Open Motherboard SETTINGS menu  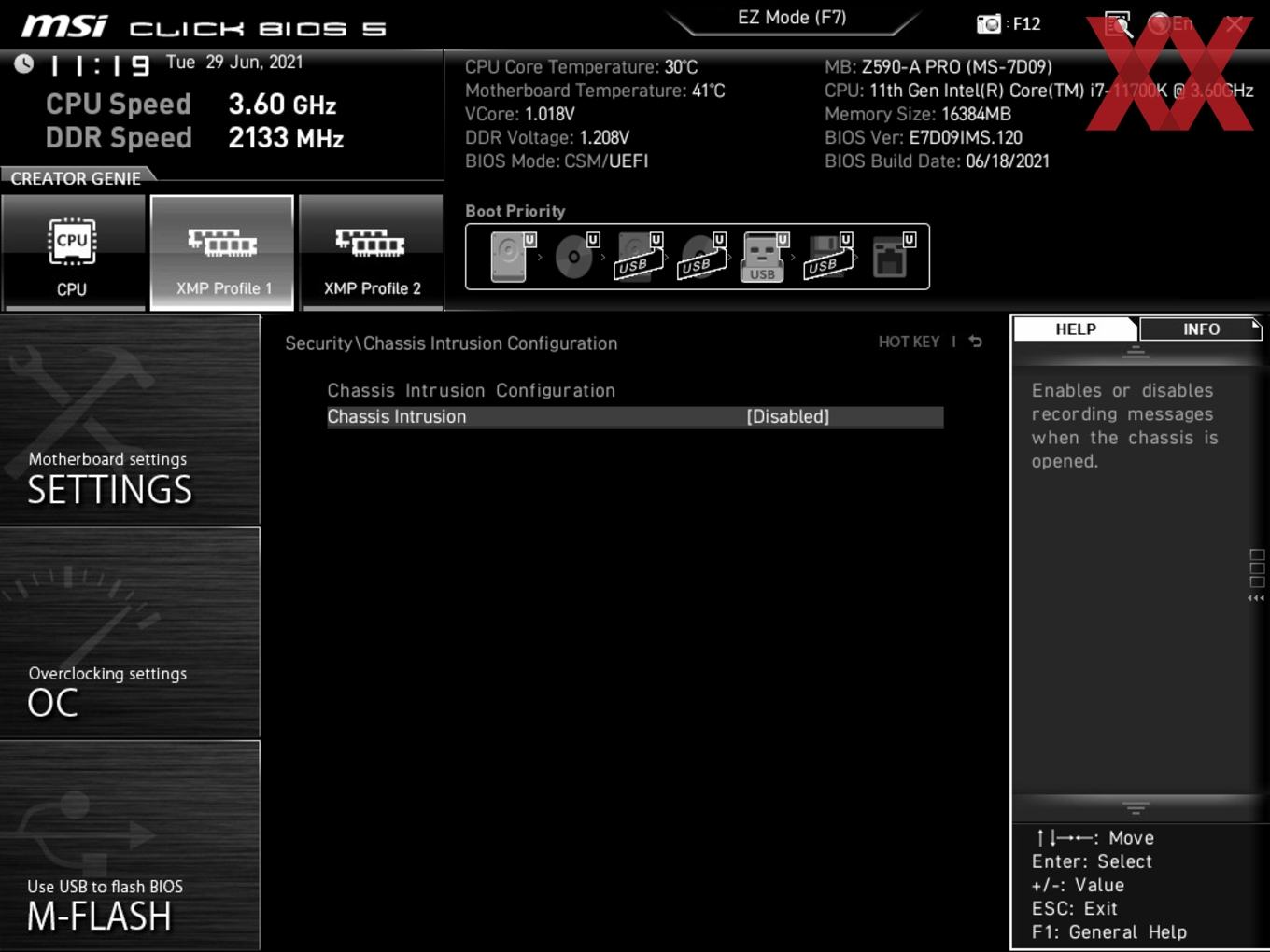(130, 420)
